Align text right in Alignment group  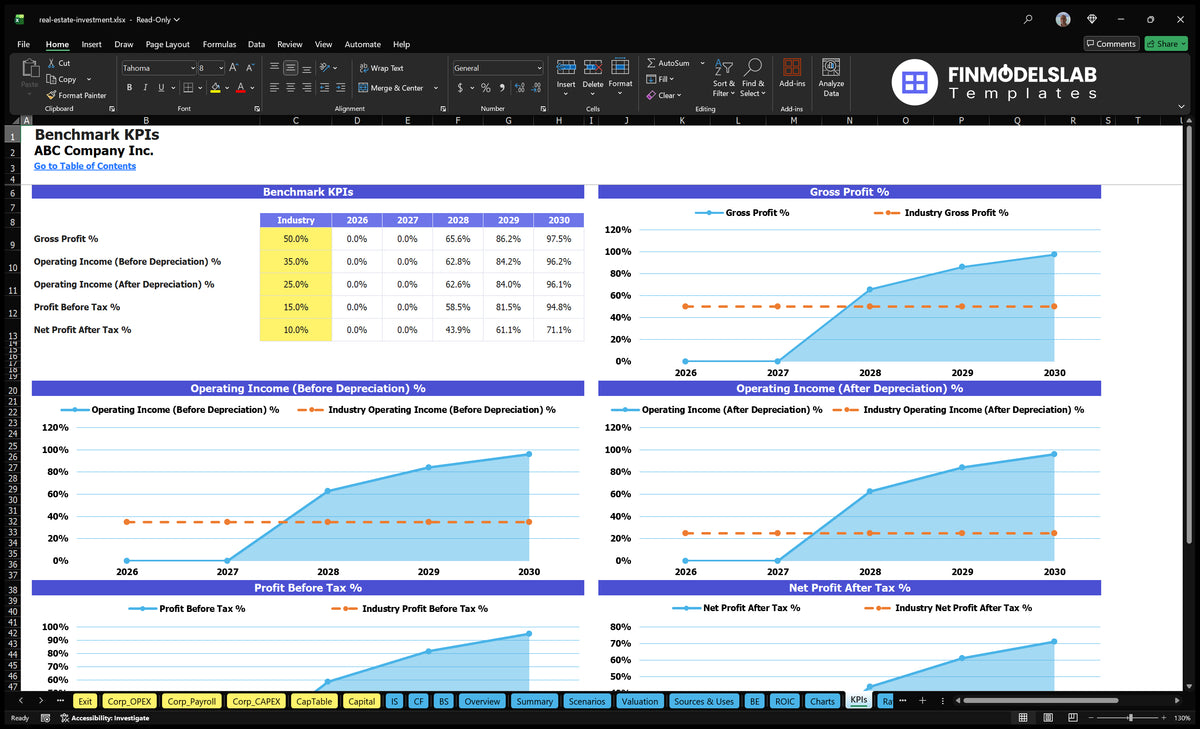click(x=307, y=88)
